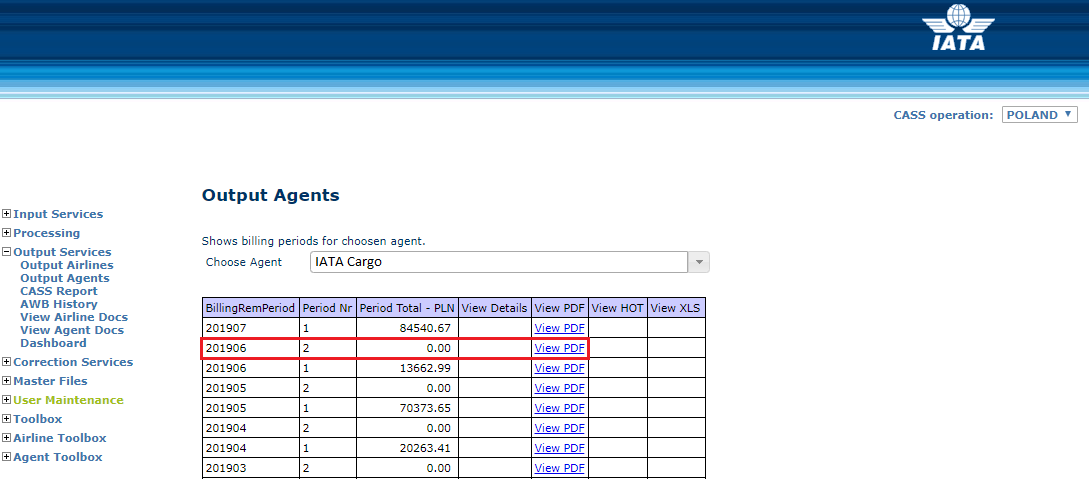This screenshot has height=479, width=1089.
Task: Open the Choose Agent dropdown arrow
Action: coord(699,262)
